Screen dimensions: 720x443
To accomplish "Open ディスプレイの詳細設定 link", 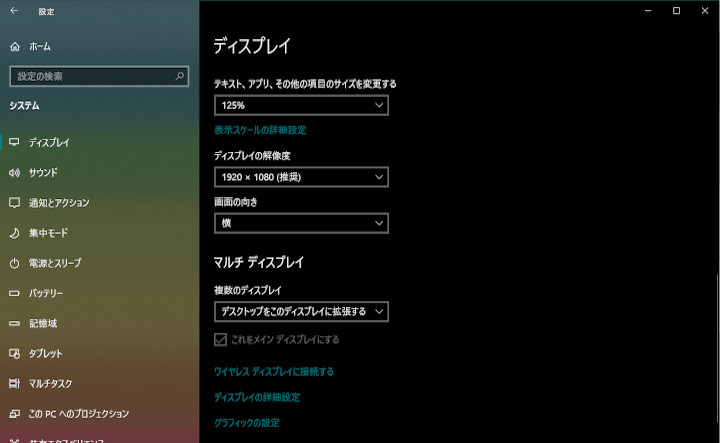I will [257, 397].
